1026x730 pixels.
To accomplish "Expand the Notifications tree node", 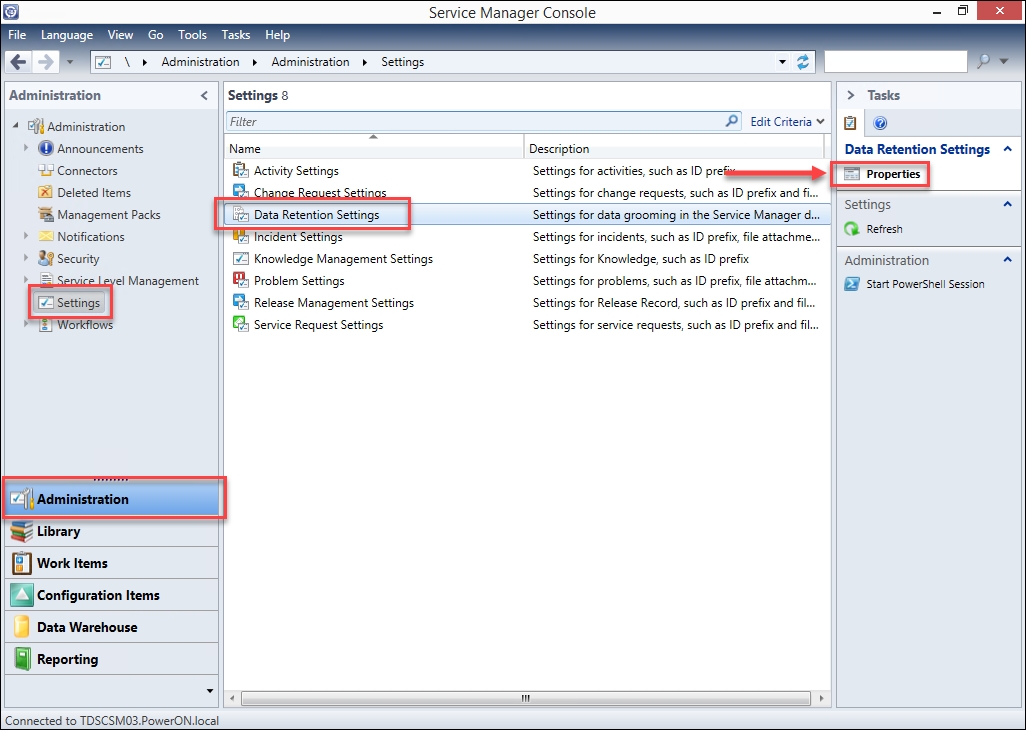I will (x=26, y=235).
